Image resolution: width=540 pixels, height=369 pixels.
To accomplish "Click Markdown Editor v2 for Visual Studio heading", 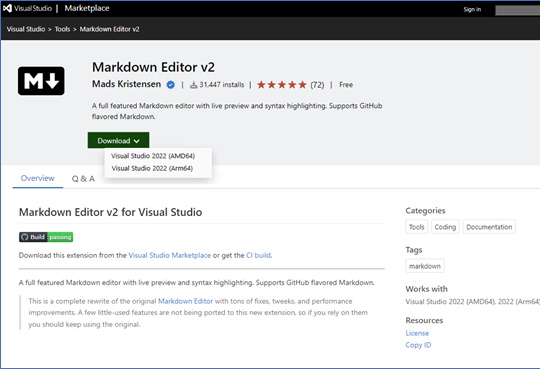I will click(x=111, y=212).
